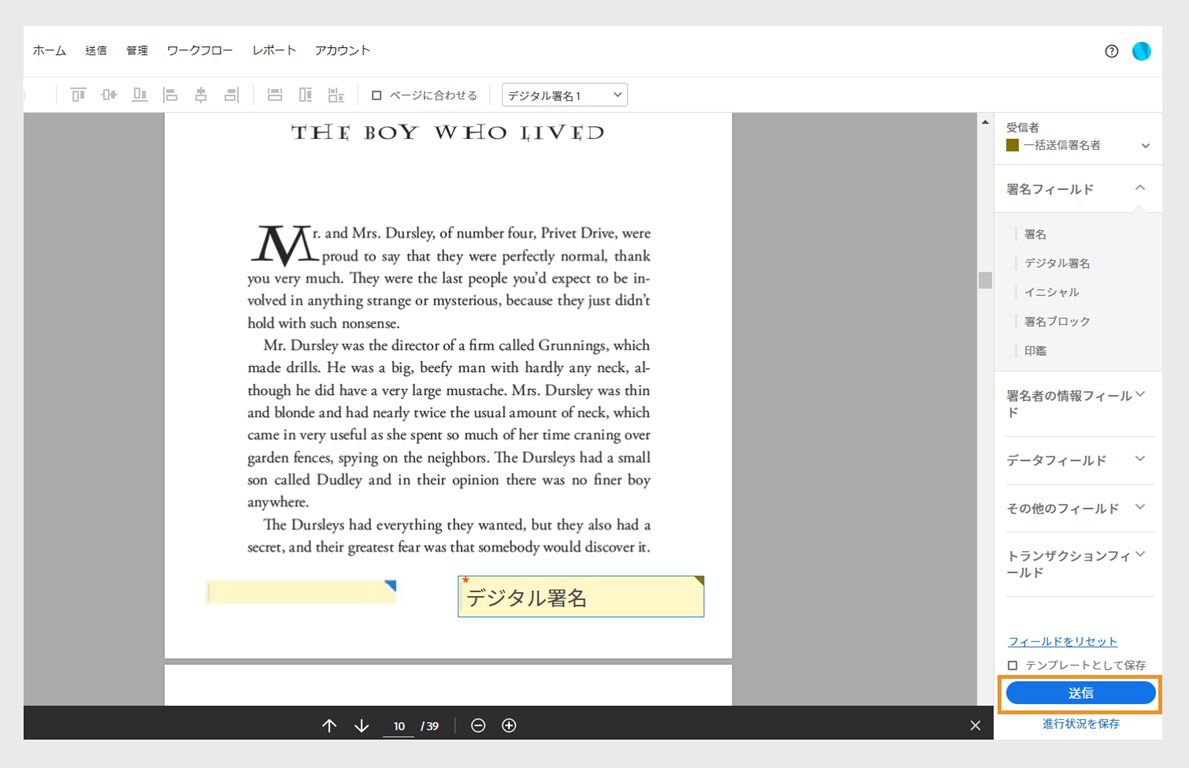
Task: Open the 管理 menu item
Action: [x=136, y=50]
